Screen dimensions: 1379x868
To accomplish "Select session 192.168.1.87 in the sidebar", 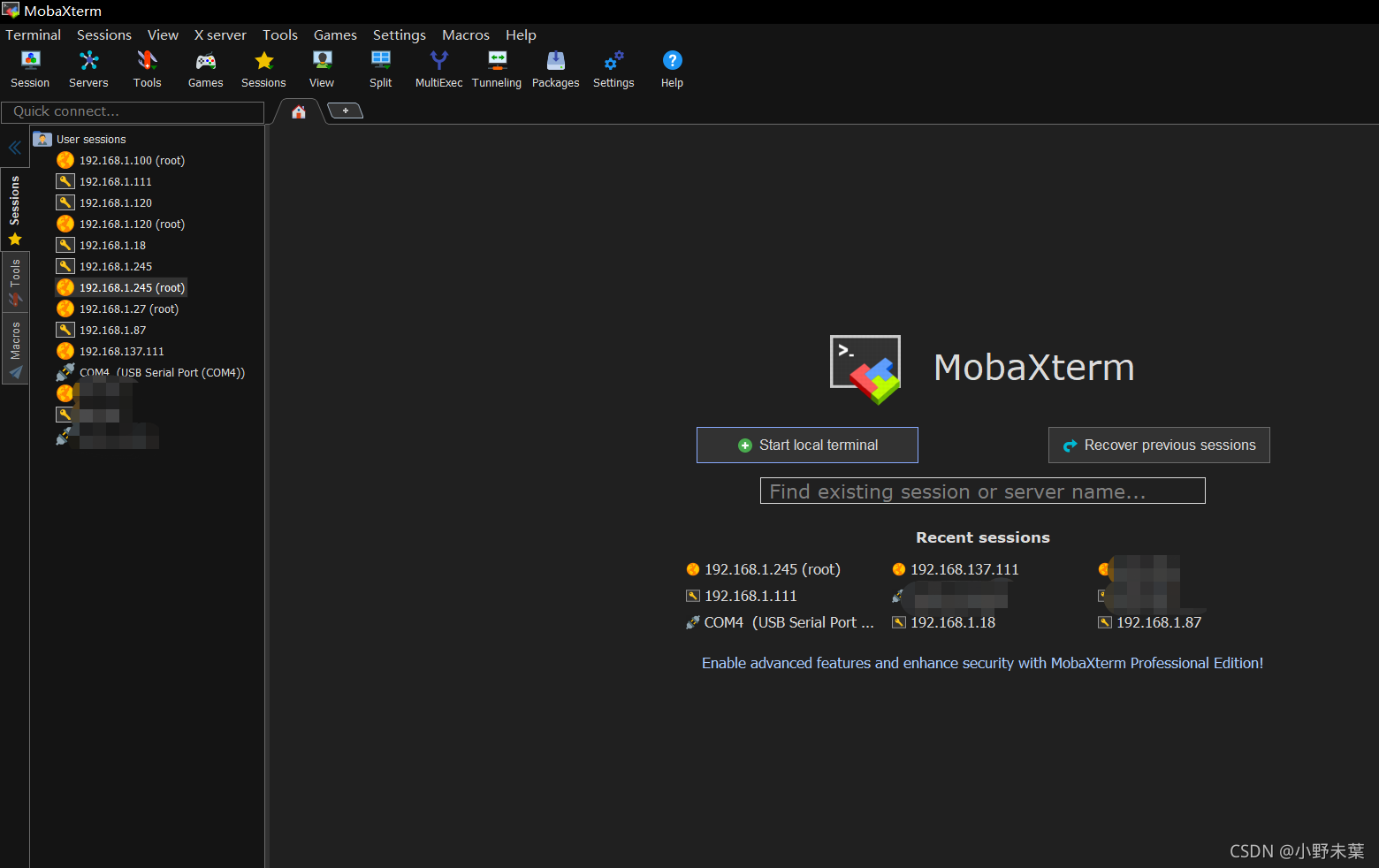I will click(x=102, y=330).
